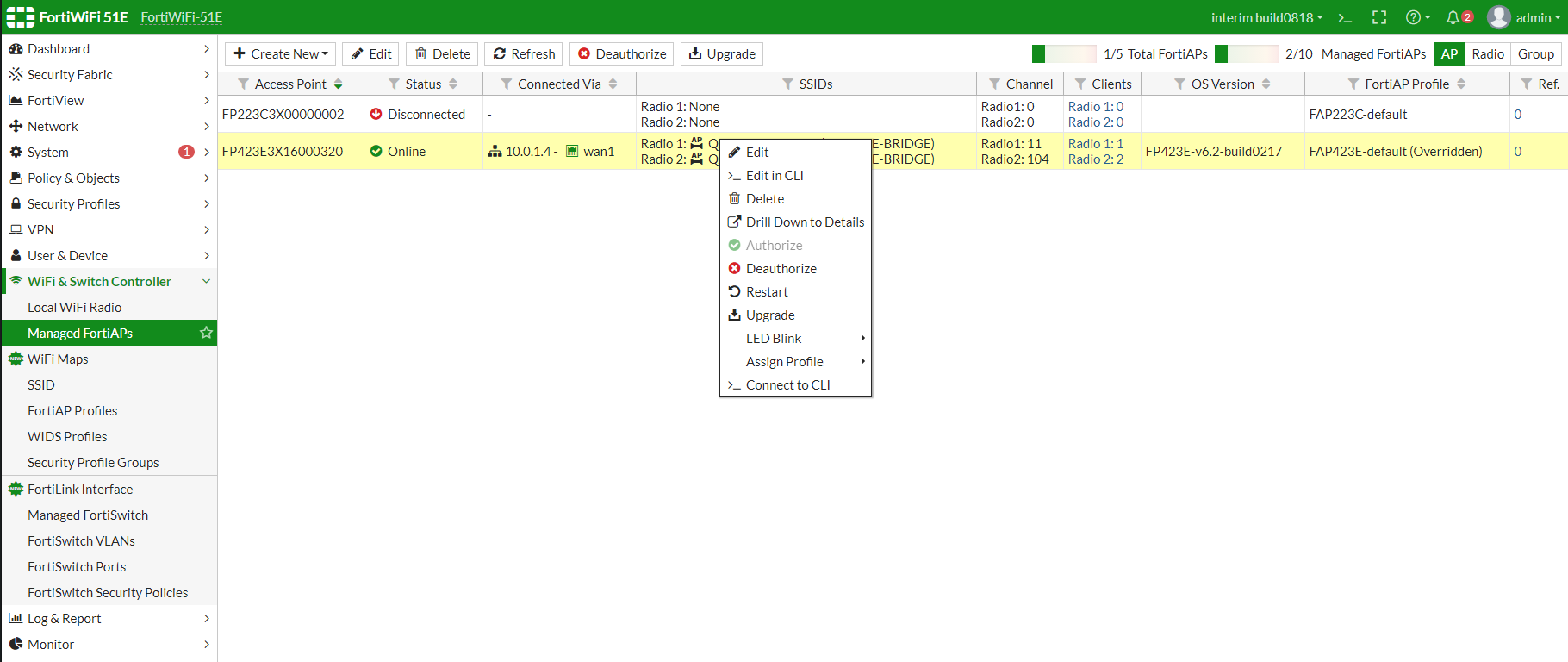Image resolution: width=1568 pixels, height=662 pixels.
Task: Toggle fullscreen mode icon in header
Action: click(x=1379, y=17)
